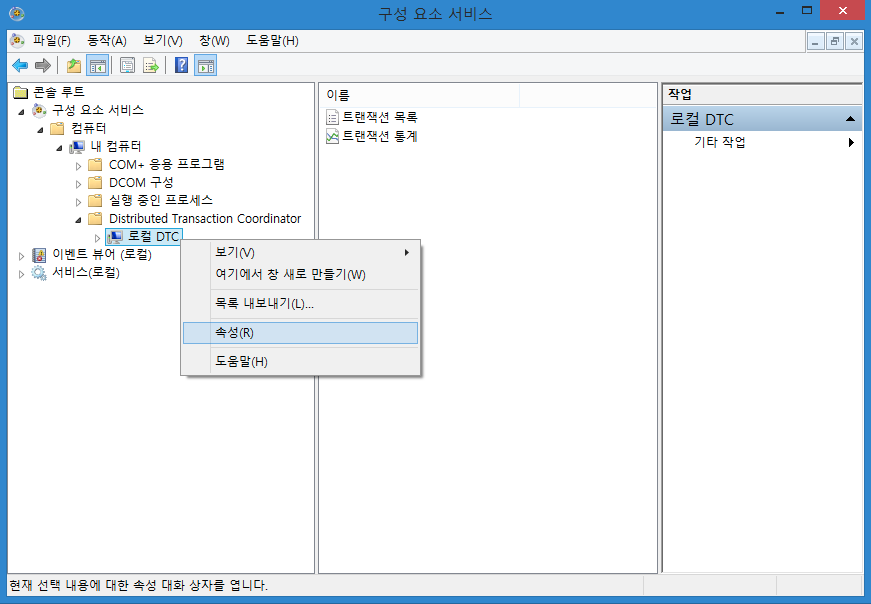Click the application icon in title bar

(x=17, y=13)
